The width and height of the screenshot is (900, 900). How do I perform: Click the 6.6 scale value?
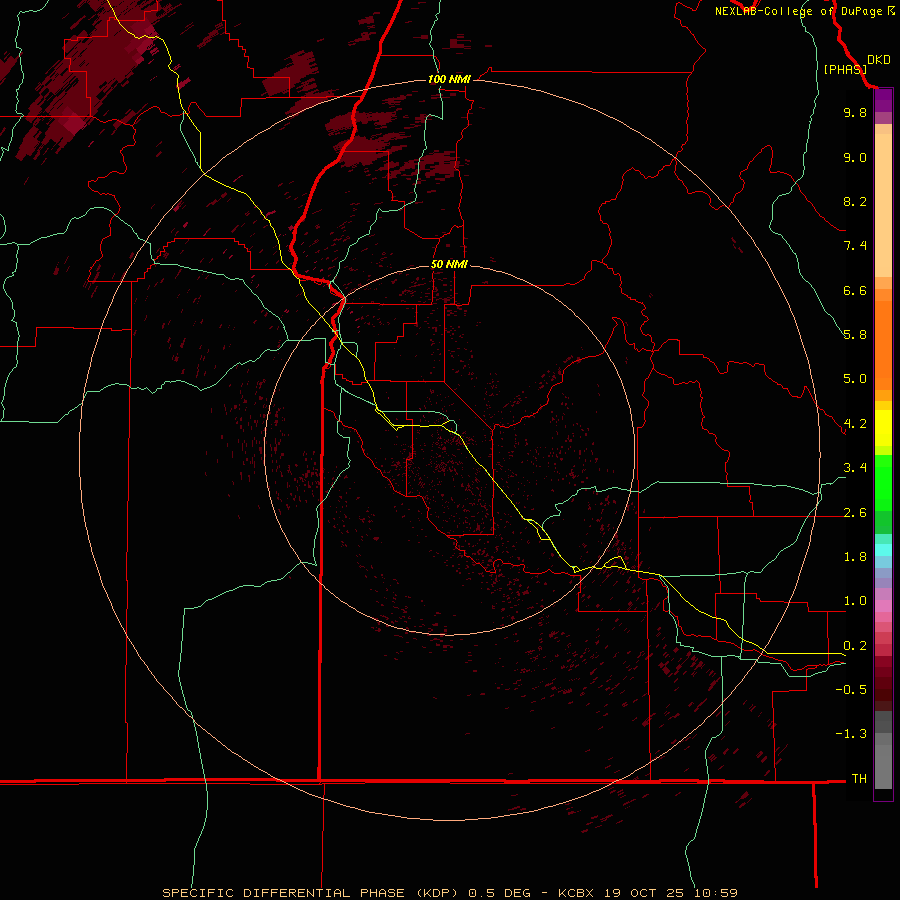855,290
